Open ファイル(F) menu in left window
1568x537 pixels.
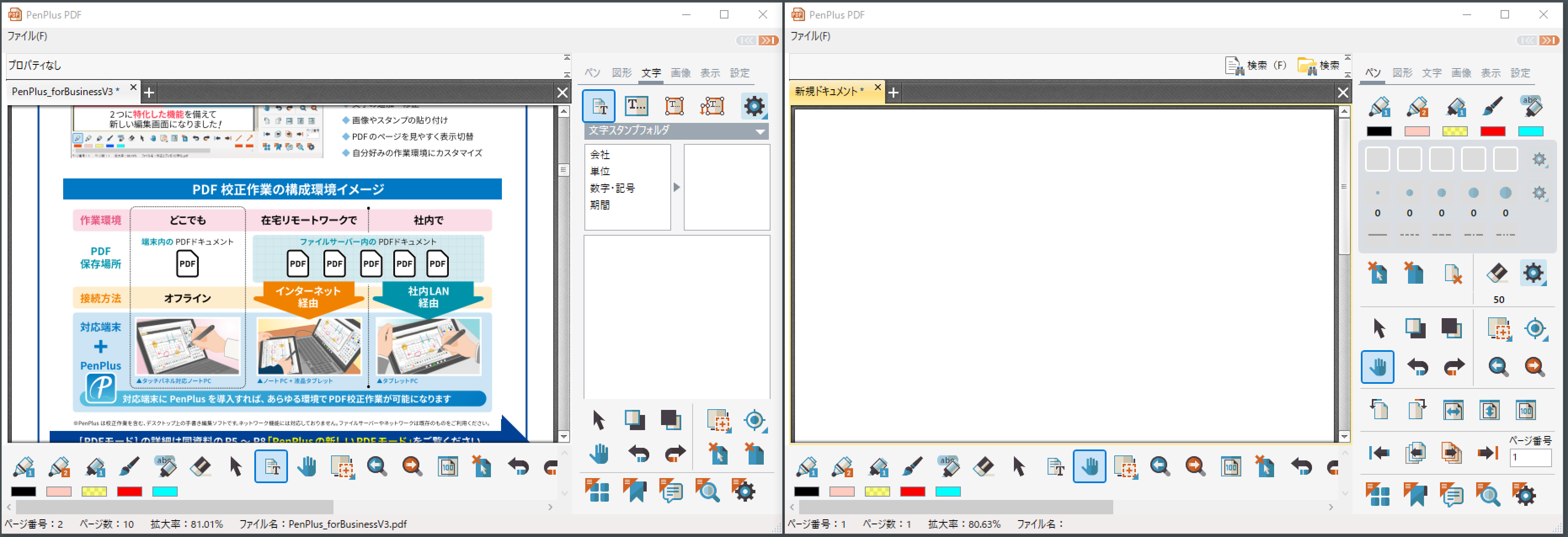(27, 36)
